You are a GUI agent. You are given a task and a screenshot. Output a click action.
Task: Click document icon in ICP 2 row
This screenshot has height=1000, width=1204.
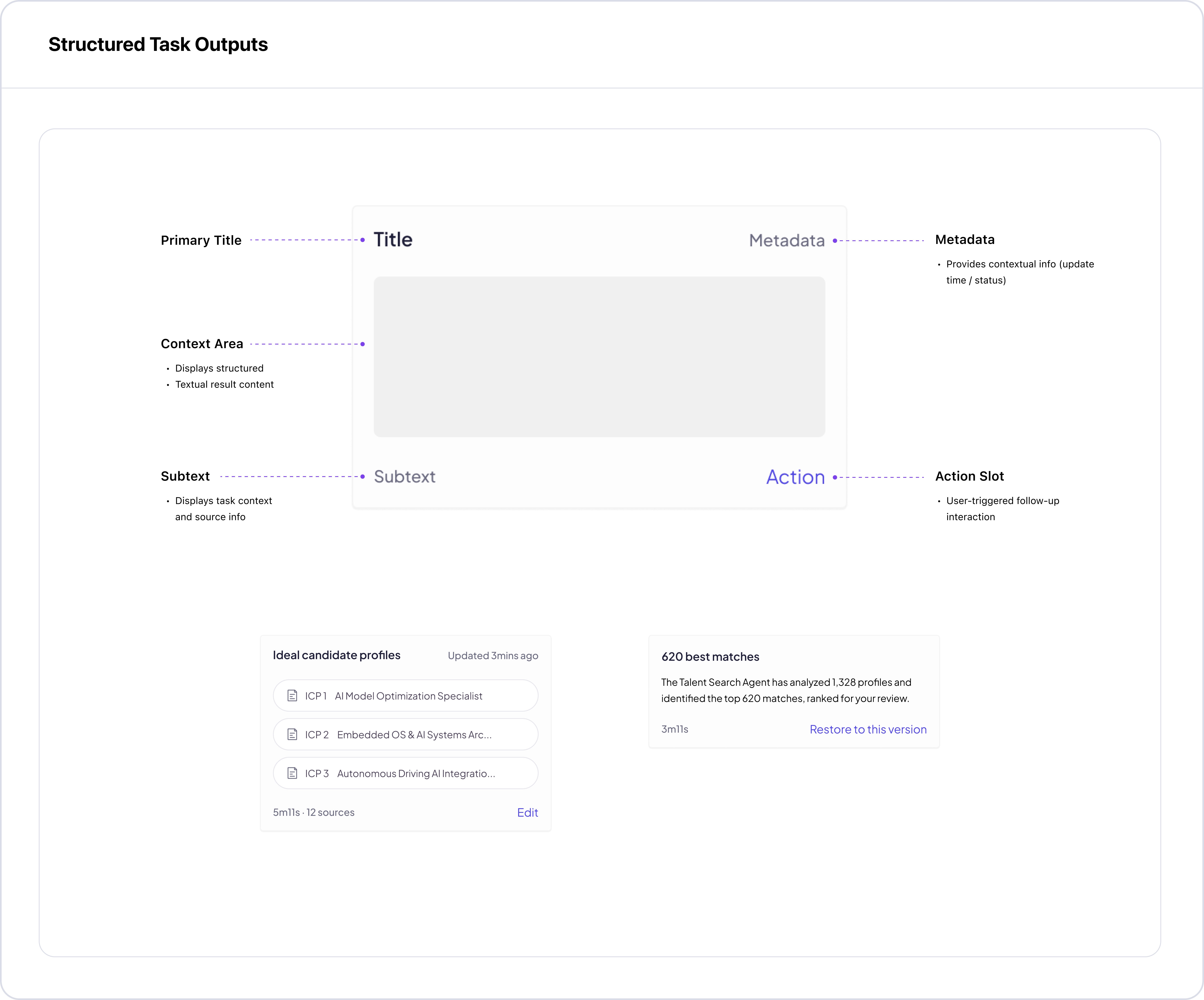click(292, 734)
